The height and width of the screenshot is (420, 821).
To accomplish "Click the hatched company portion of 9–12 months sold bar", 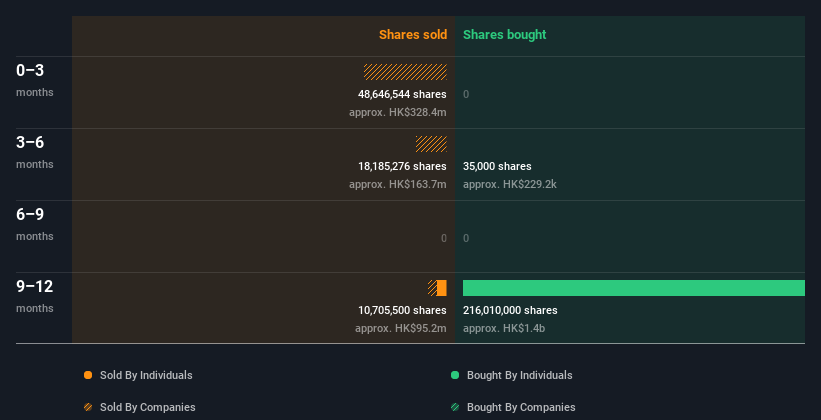I will (x=432, y=288).
